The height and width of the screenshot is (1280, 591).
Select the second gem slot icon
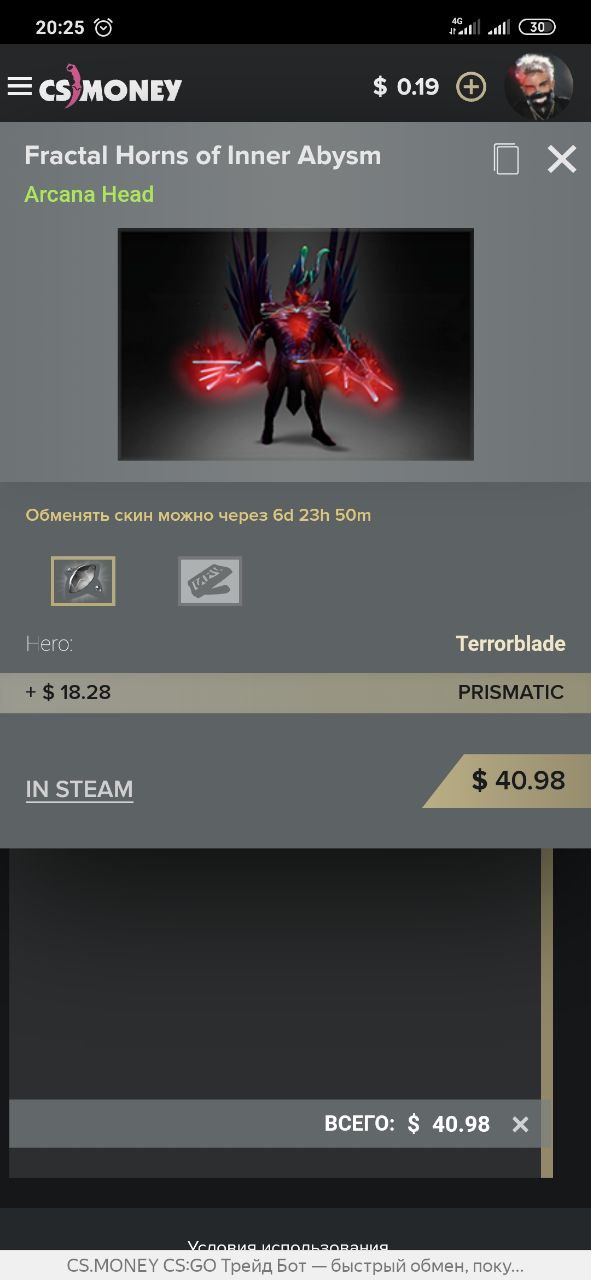point(210,581)
